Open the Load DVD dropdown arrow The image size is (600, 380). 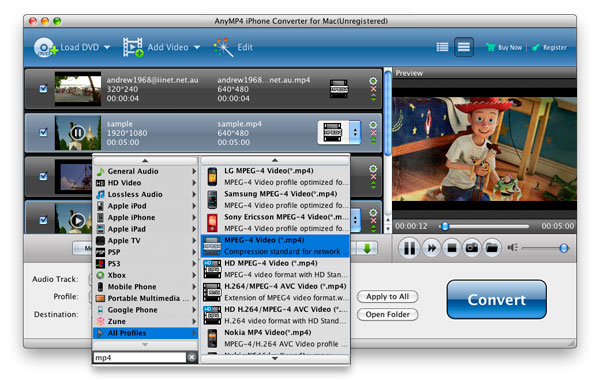pyautogui.click(x=107, y=47)
